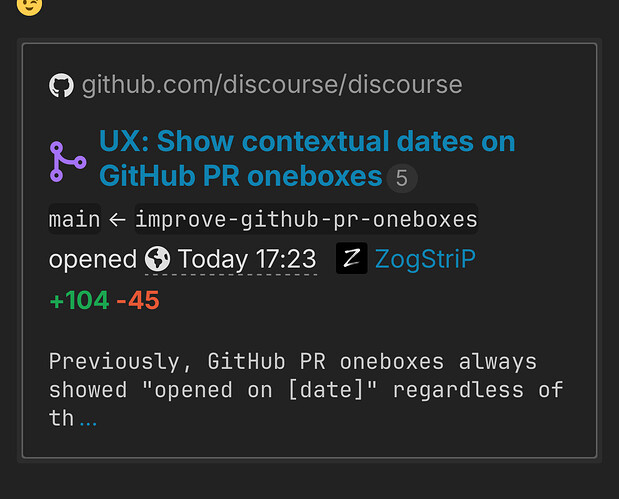
Task: Click the main branch label
Action: tap(75, 219)
